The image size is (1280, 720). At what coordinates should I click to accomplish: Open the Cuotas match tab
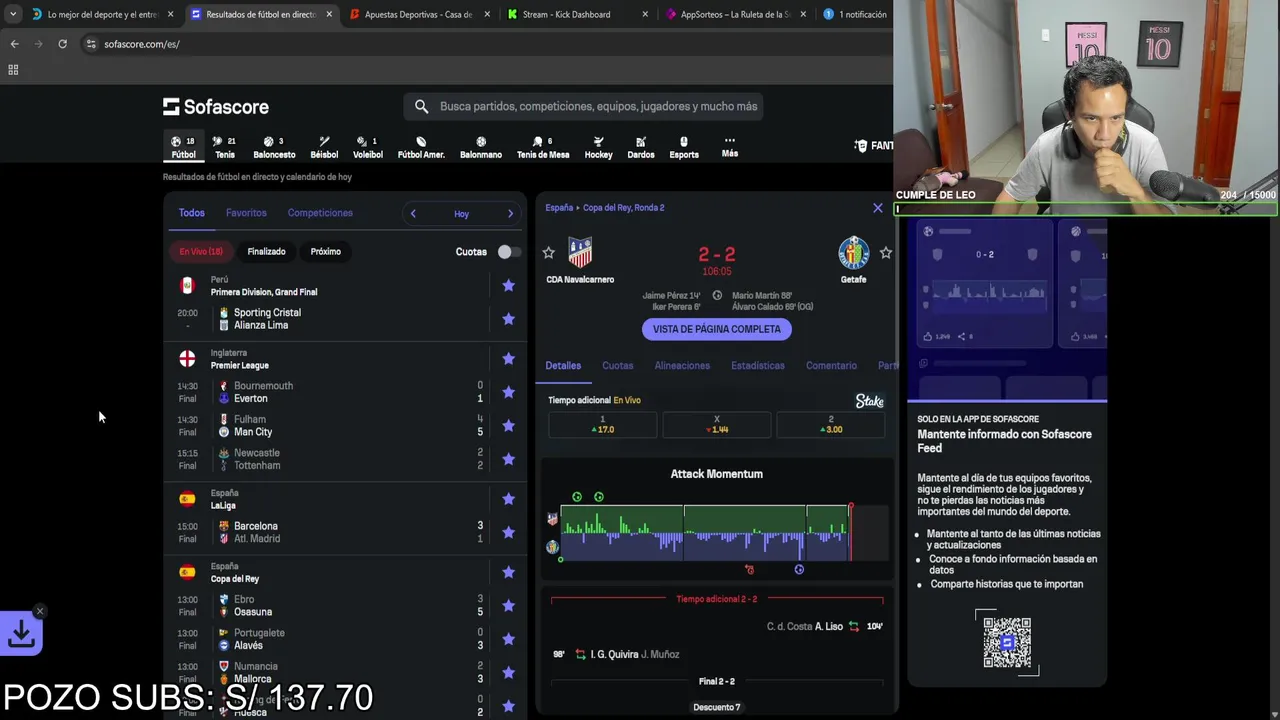(617, 366)
